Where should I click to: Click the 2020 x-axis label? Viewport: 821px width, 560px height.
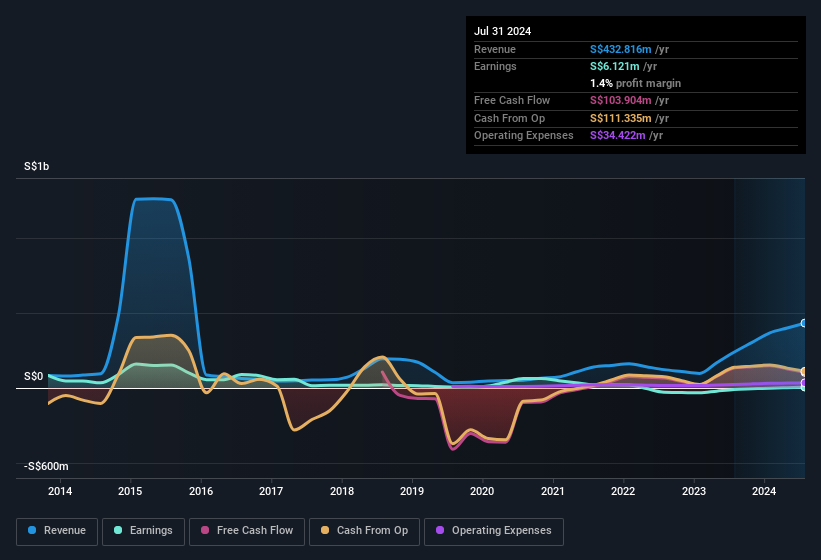click(x=482, y=491)
